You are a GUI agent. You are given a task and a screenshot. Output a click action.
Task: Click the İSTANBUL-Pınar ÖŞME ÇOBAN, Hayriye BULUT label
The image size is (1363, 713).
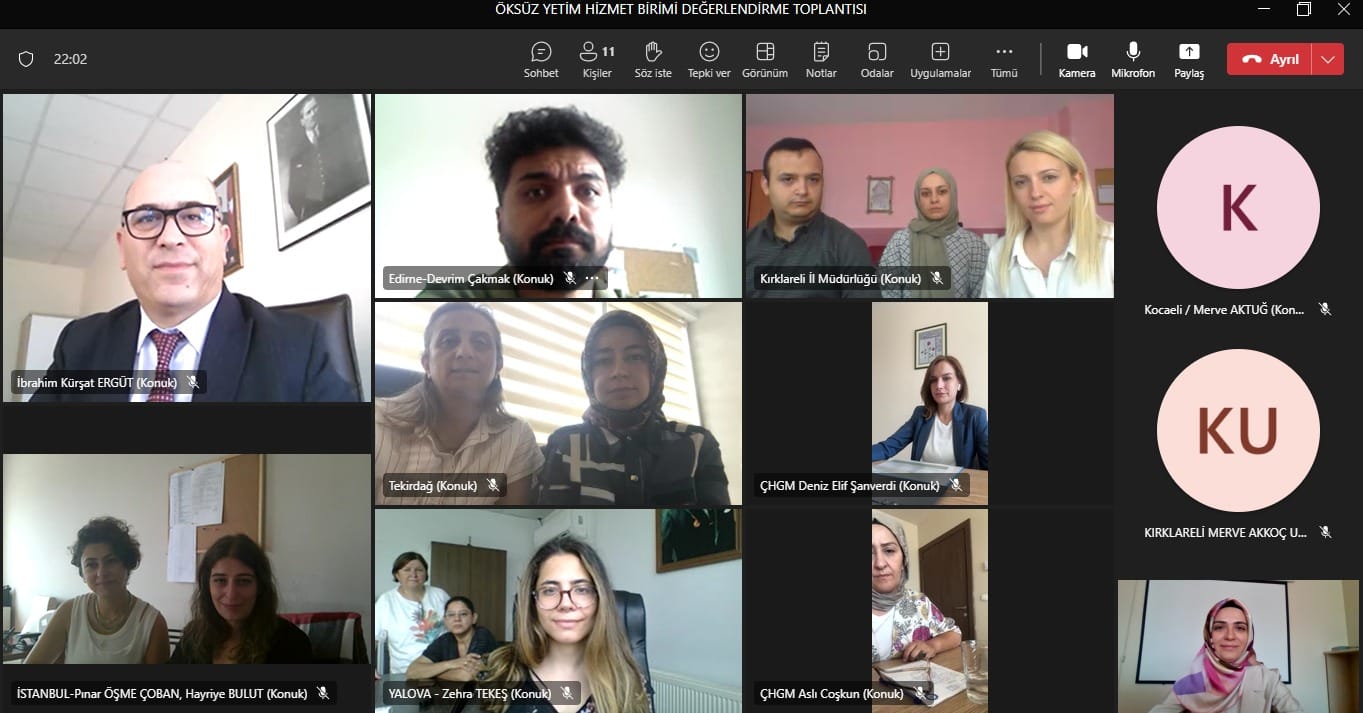[162, 692]
